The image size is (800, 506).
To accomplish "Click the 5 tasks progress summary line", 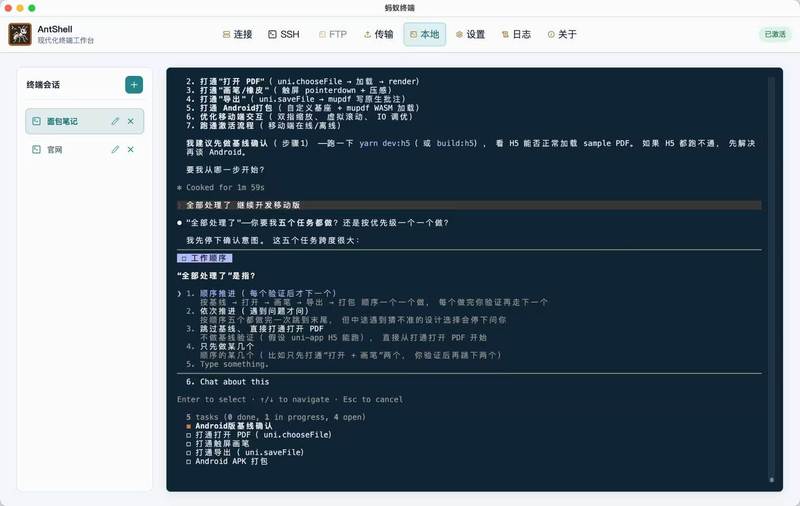I will [x=276, y=417].
